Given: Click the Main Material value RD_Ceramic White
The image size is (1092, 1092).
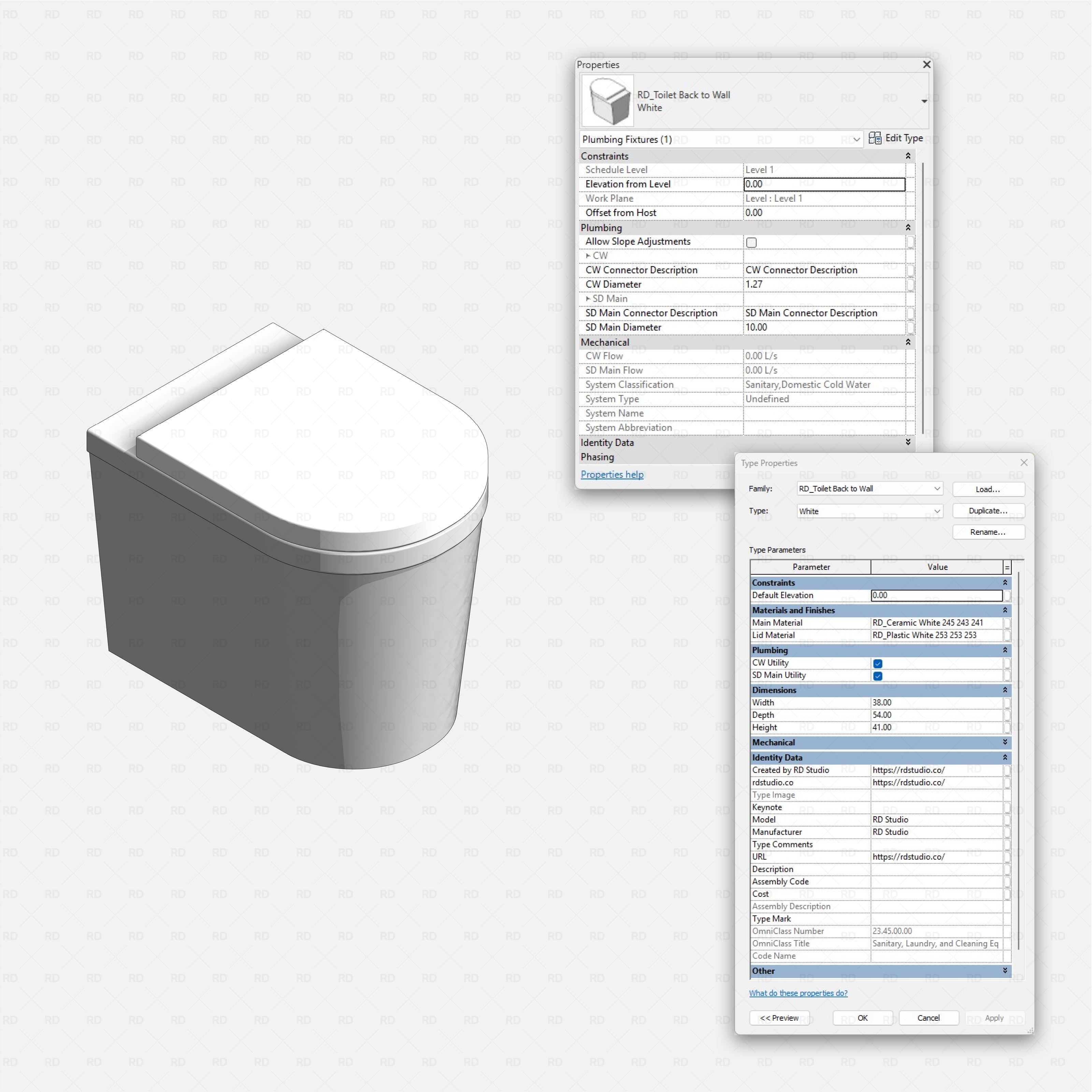Looking at the screenshot, I should tap(937, 622).
